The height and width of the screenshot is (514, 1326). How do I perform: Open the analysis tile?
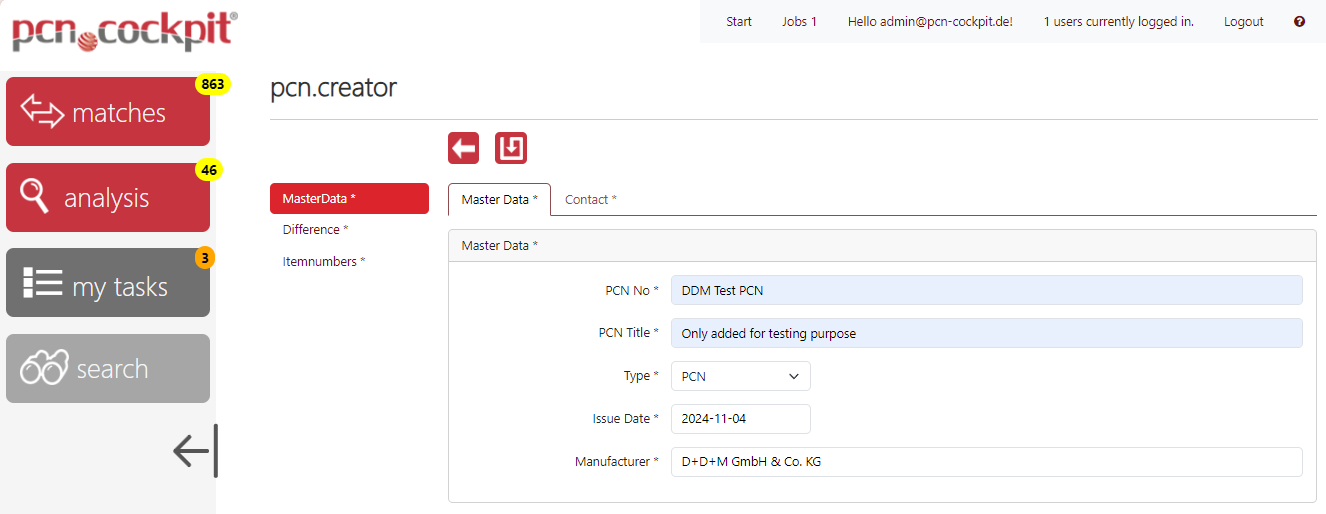pyautogui.click(x=108, y=198)
